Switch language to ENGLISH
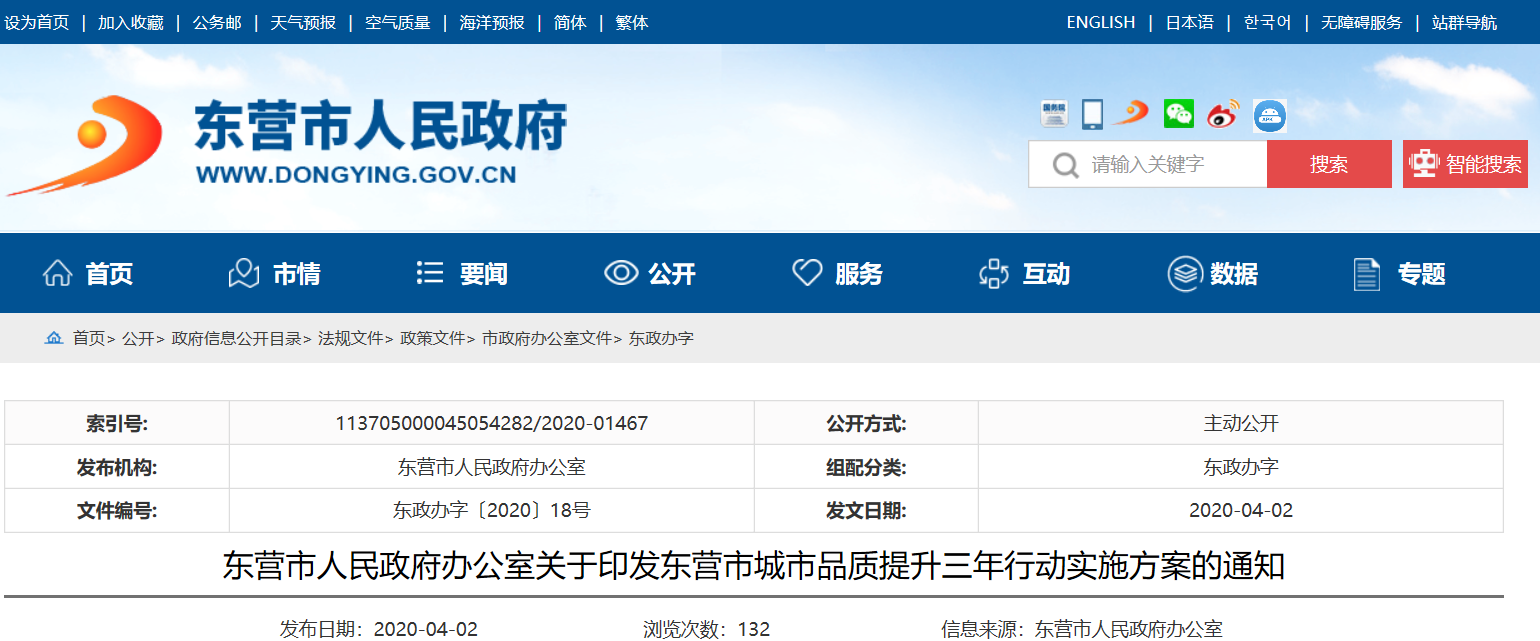This screenshot has width=1540, height=641. [x=1100, y=22]
